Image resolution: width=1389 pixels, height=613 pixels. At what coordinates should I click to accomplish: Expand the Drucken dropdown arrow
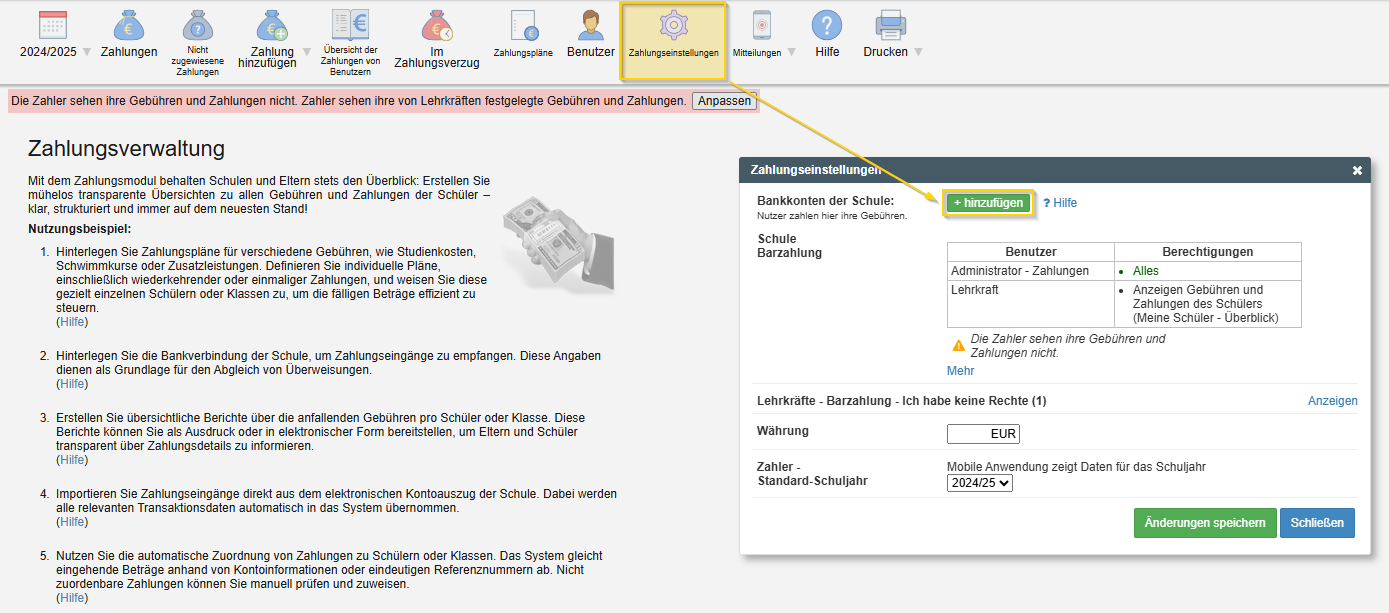[918, 52]
